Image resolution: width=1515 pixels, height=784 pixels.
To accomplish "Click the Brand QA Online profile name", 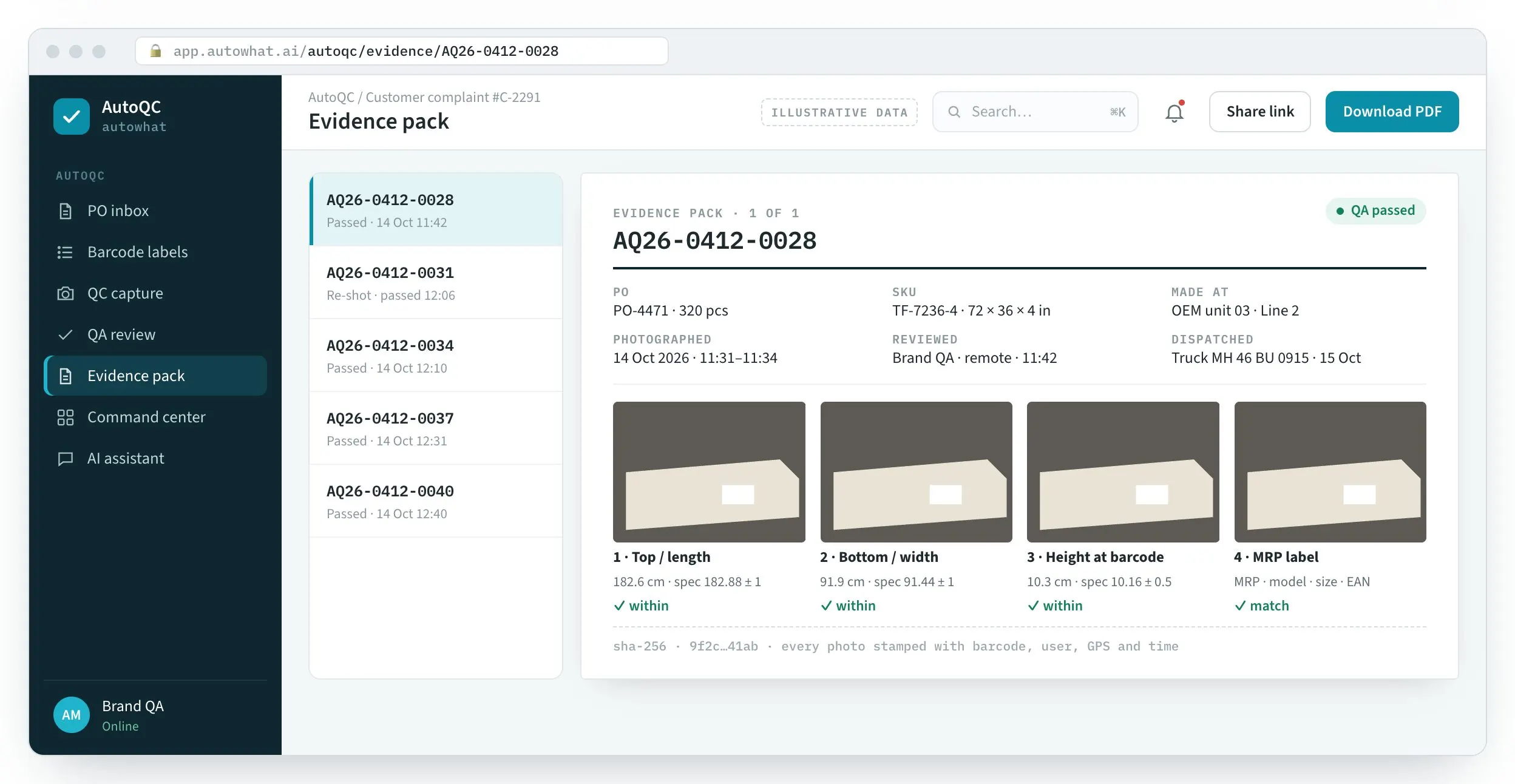I will click(133, 715).
